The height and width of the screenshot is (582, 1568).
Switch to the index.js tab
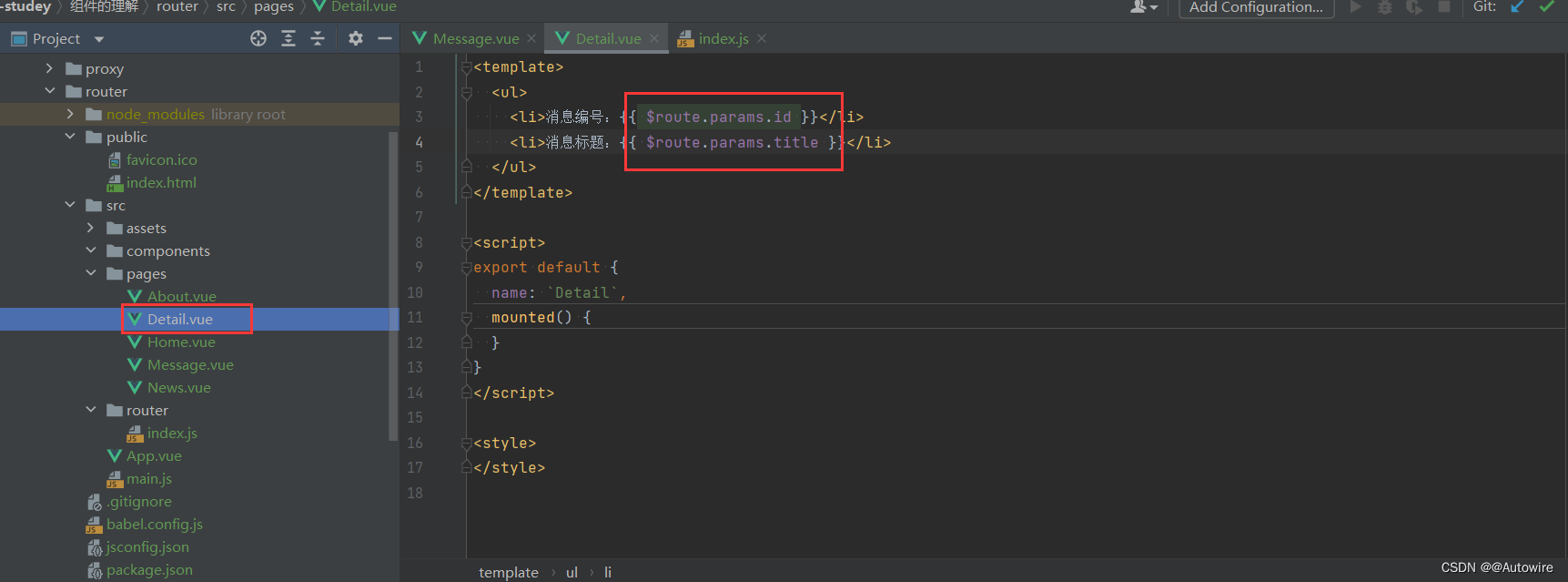(x=723, y=38)
